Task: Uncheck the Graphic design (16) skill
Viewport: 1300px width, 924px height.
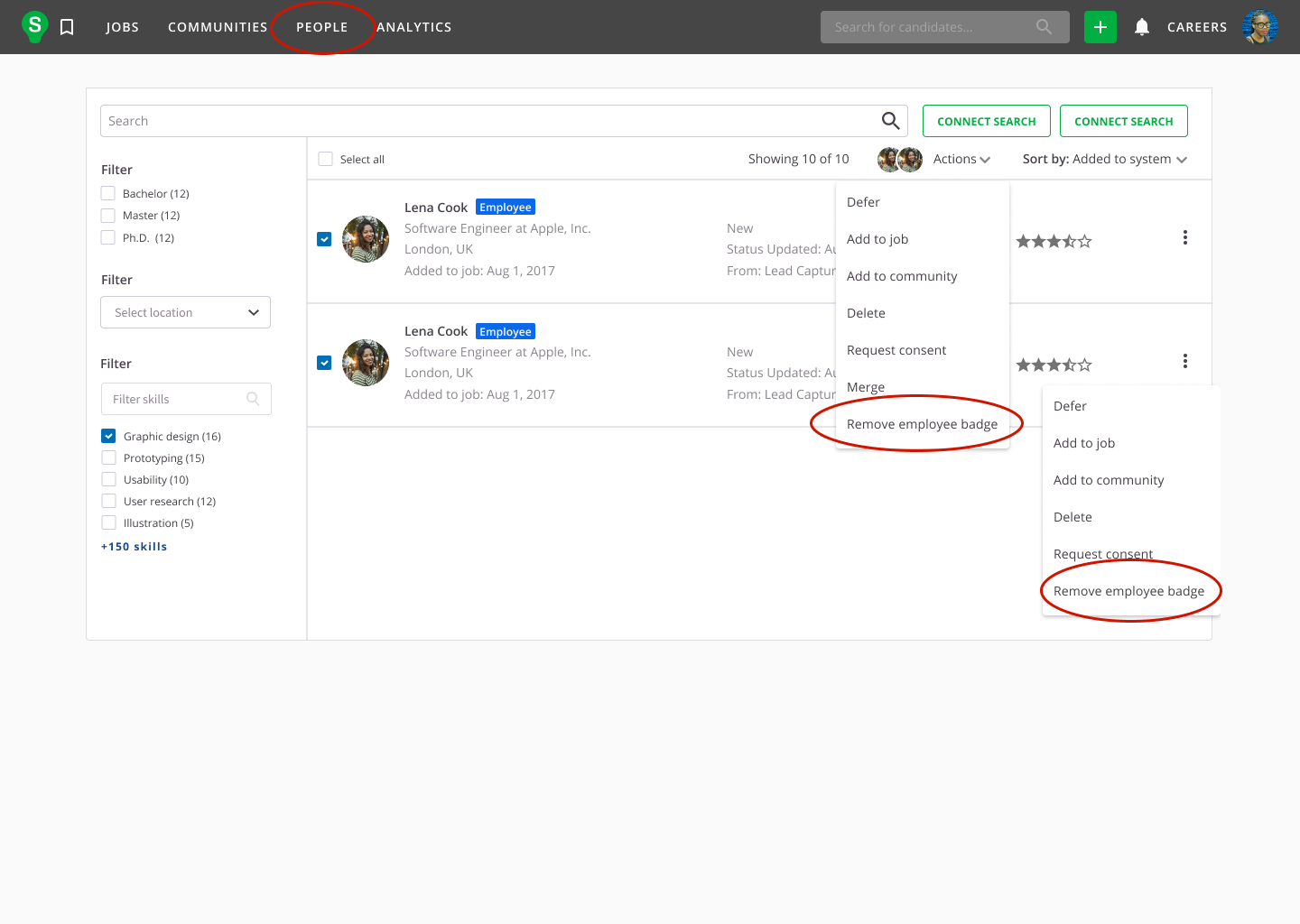Action: 109,436
